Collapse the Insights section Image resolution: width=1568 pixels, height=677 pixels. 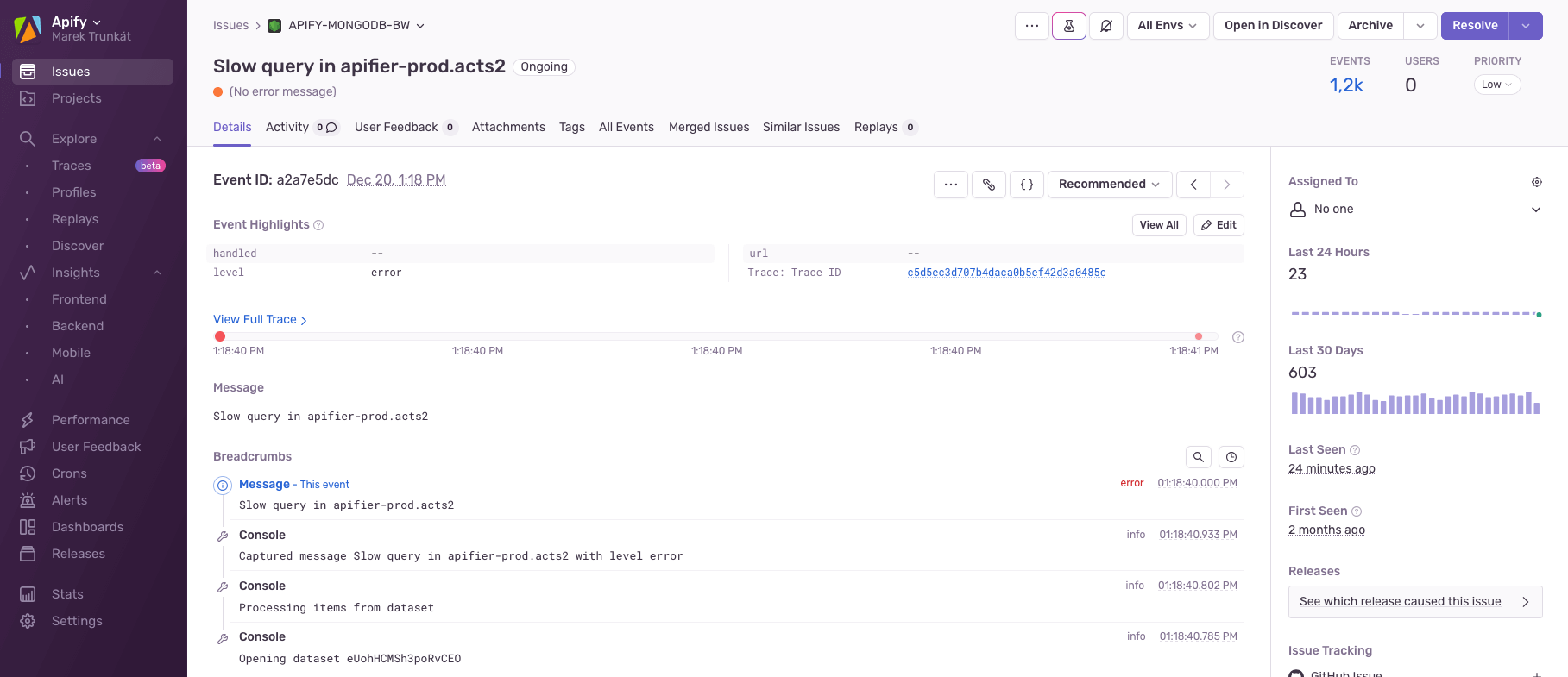(x=157, y=273)
